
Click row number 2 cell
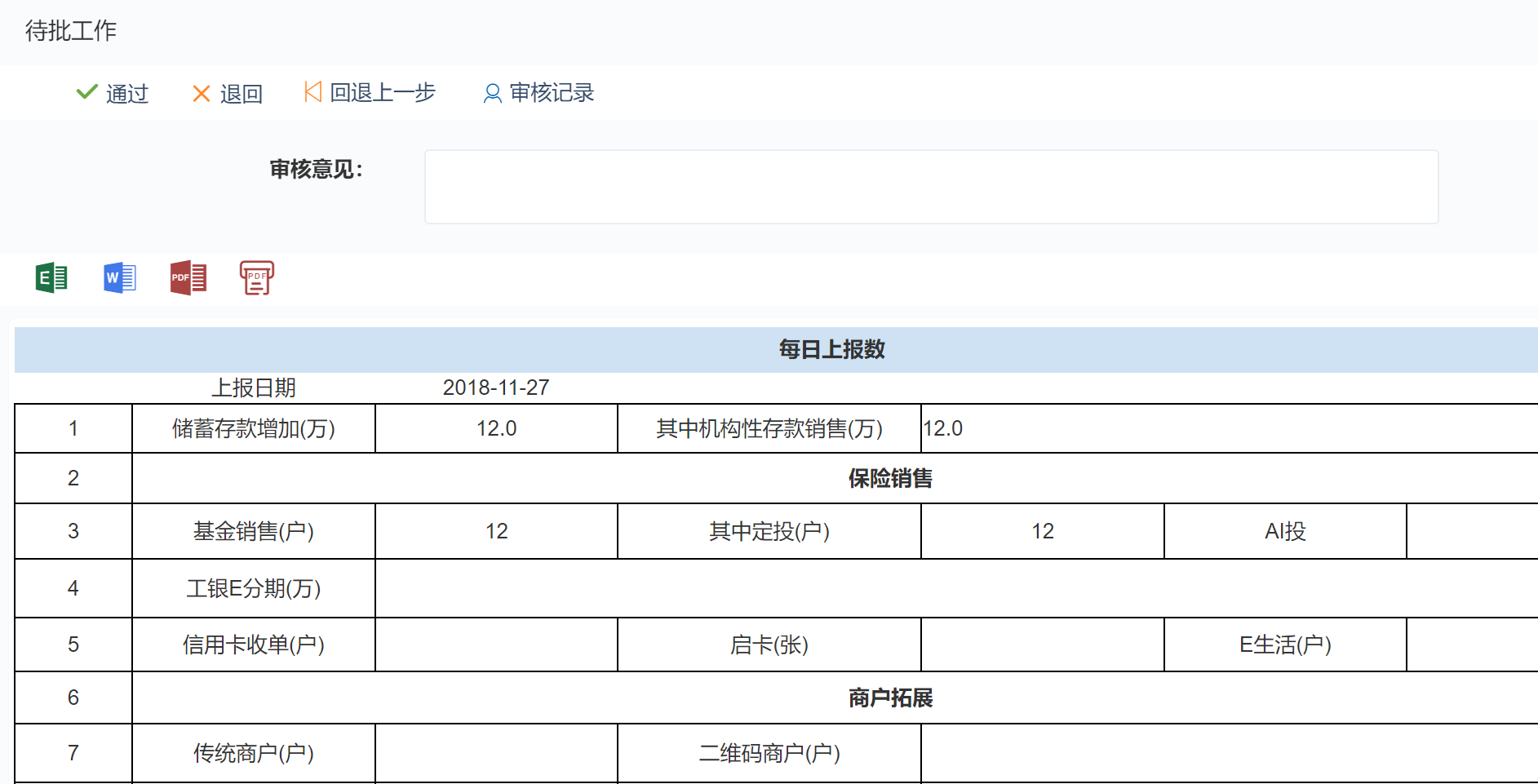pos(73,478)
